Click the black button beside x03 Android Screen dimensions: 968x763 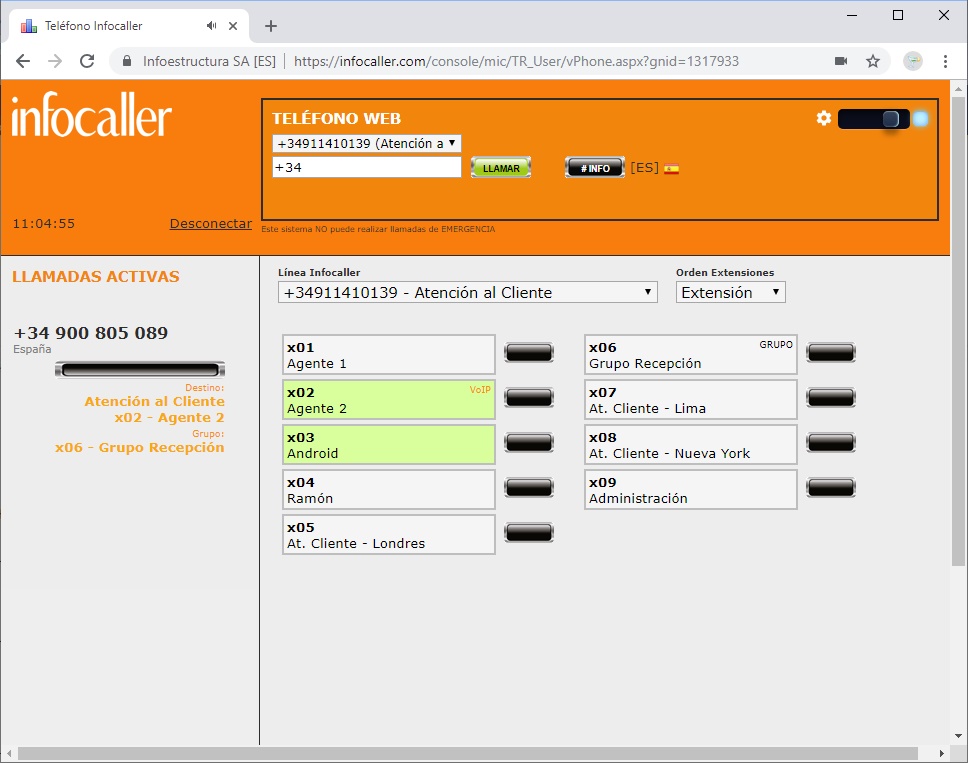point(528,443)
